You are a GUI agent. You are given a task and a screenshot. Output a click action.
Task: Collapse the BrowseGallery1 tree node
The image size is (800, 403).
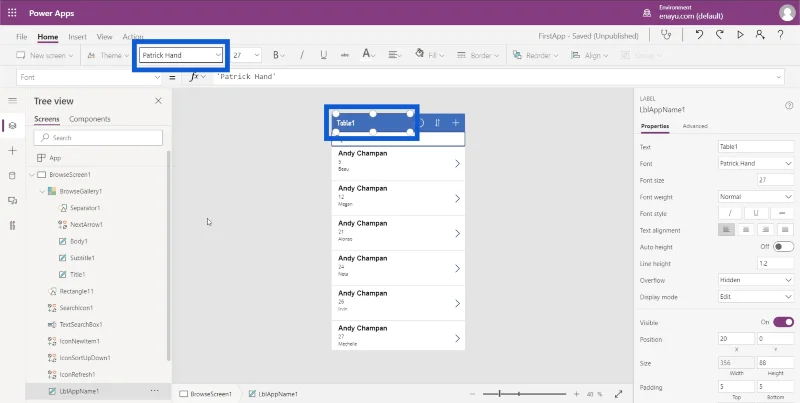click(x=42, y=191)
